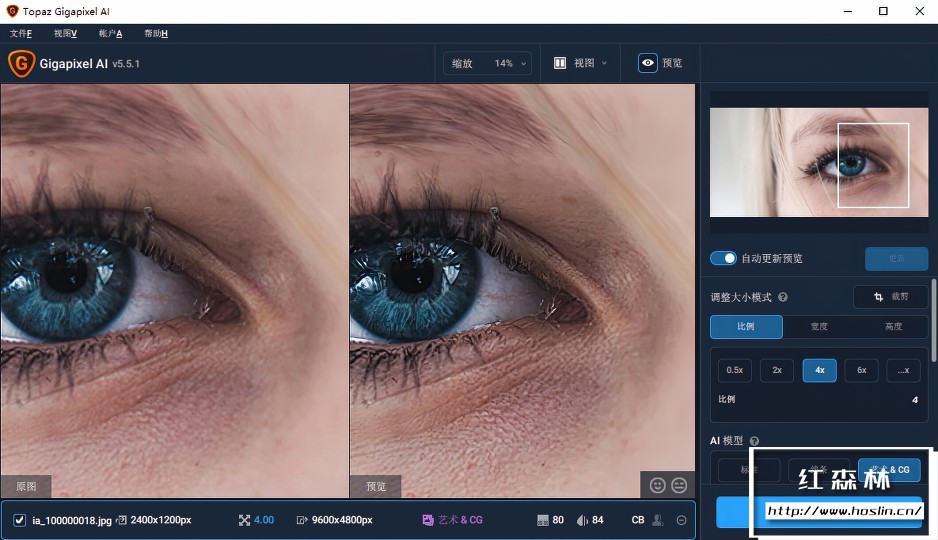This screenshot has width=938, height=540.
Task: Click the preview output image pane
Action: (522, 291)
